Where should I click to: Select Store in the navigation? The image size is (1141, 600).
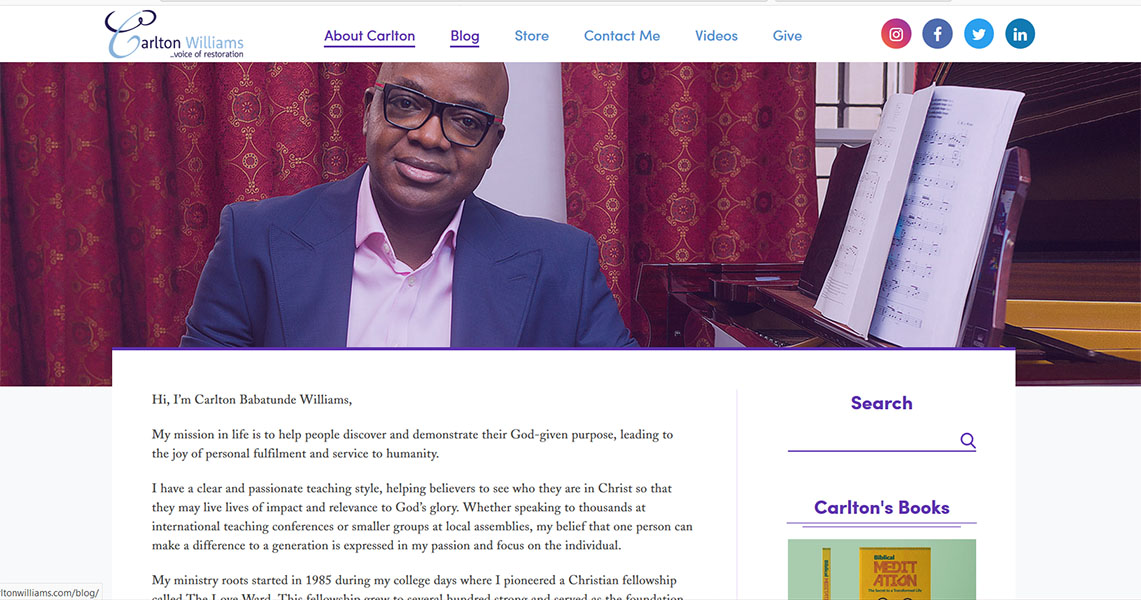[x=531, y=36]
